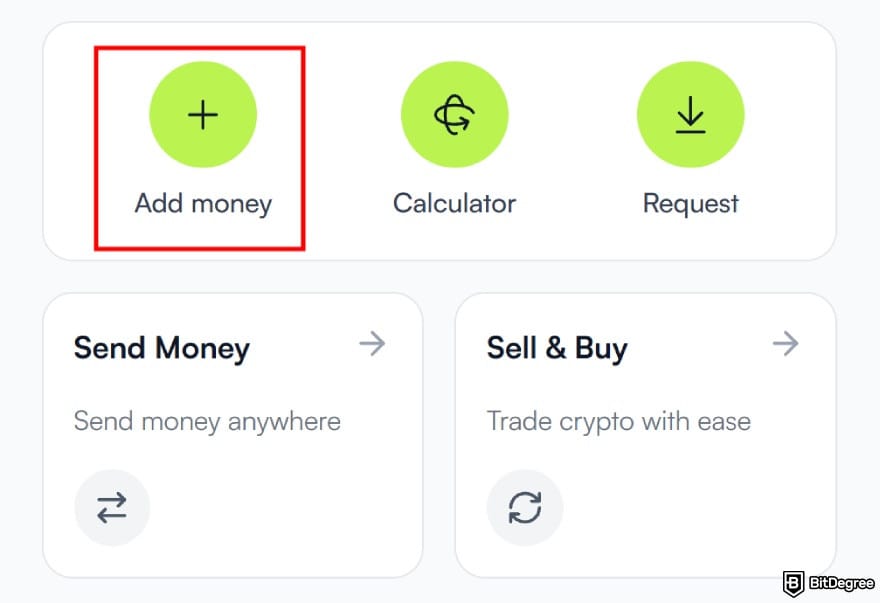
Task: Click the Send money anywhere description
Action: coord(207,421)
